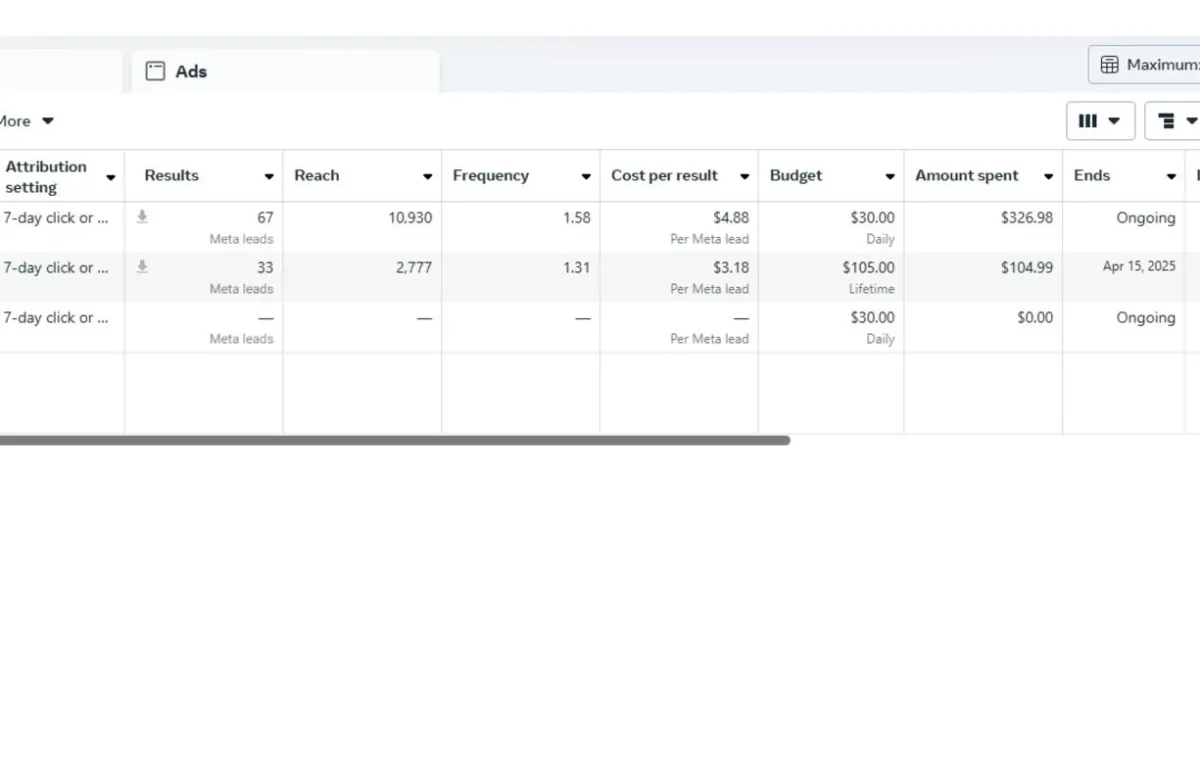Open the Amount spent column arrow
This screenshot has width=1200, height=761.
coord(1048,177)
